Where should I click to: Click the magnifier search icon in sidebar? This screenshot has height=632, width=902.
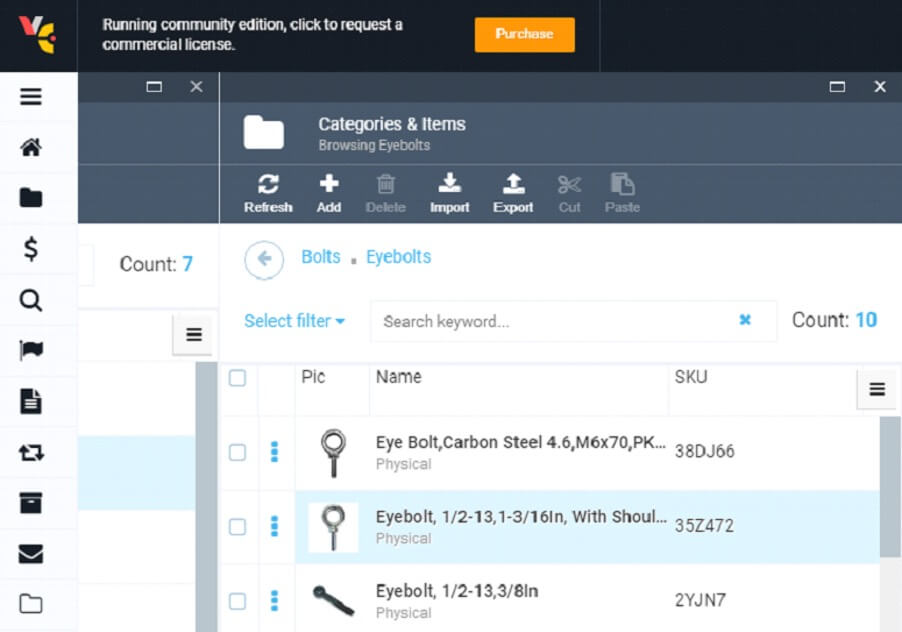tap(31, 301)
